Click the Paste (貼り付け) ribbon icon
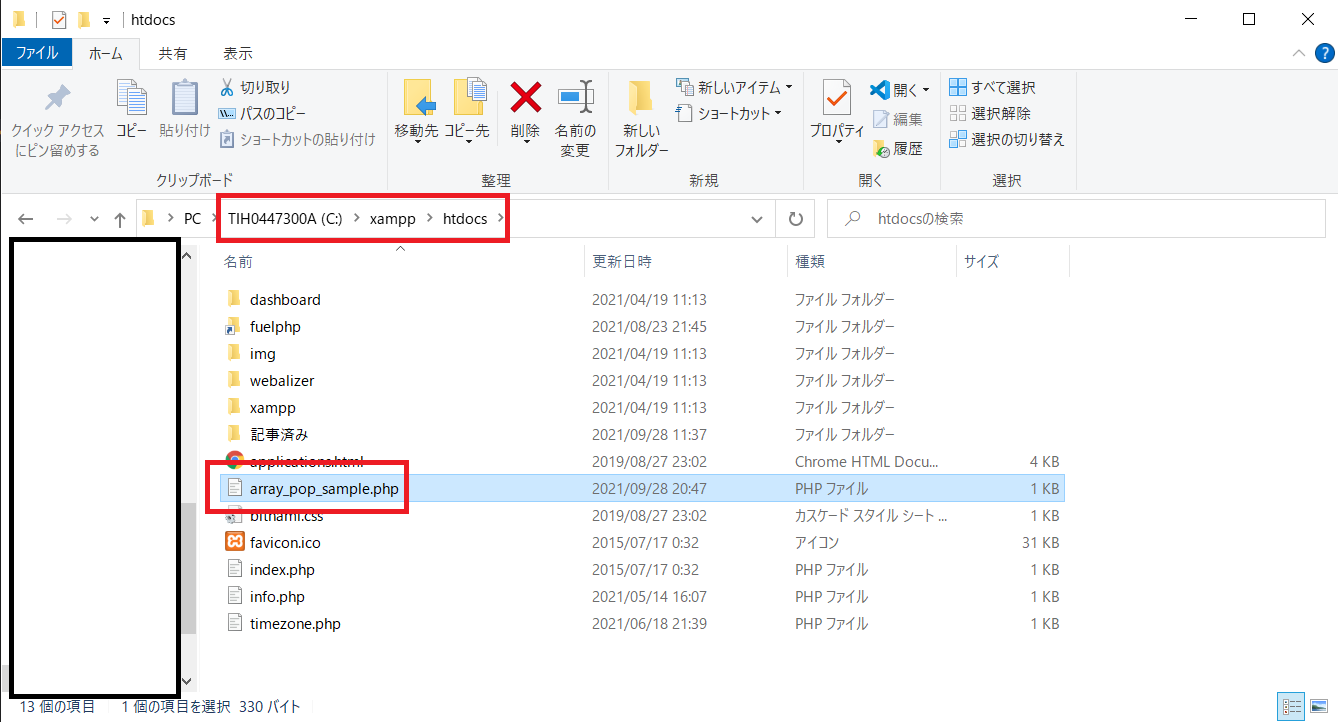The width and height of the screenshot is (1339, 722). [x=185, y=98]
